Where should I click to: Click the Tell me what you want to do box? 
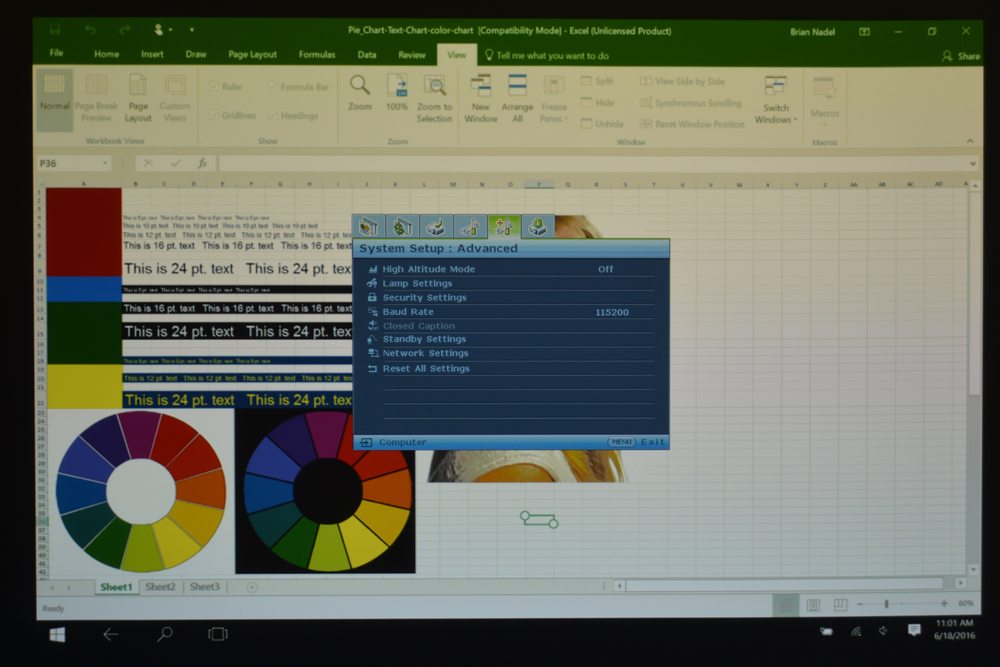[547, 55]
